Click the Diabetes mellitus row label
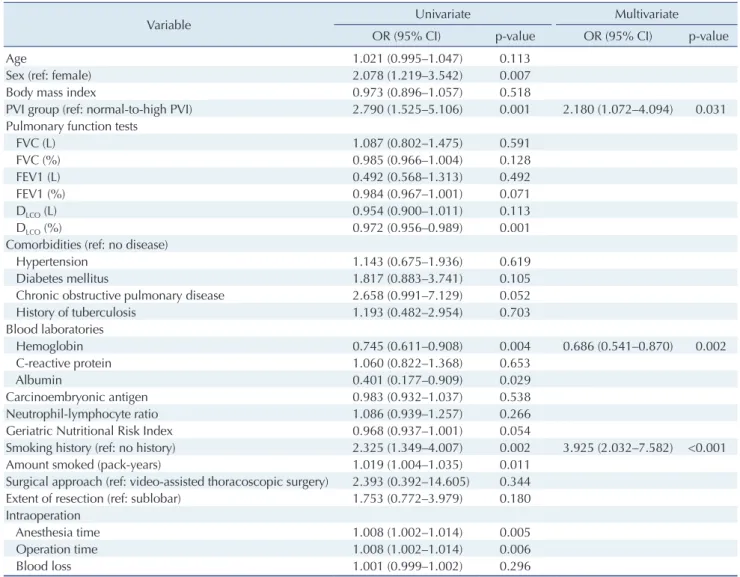The image size is (740, 577). (62, 279)
